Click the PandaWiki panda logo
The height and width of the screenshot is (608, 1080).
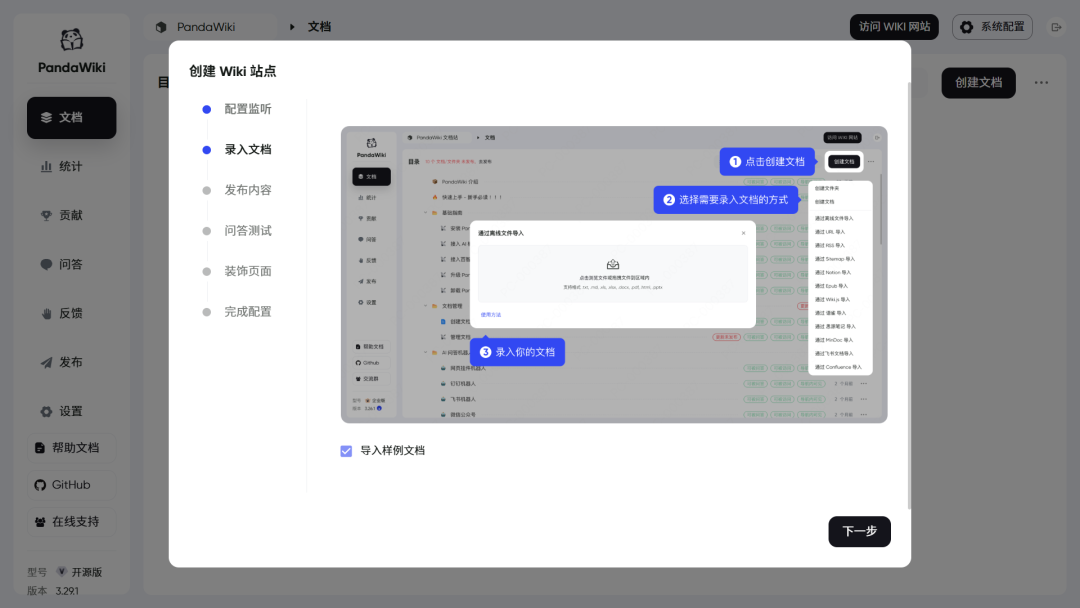[x=72, y=40]
